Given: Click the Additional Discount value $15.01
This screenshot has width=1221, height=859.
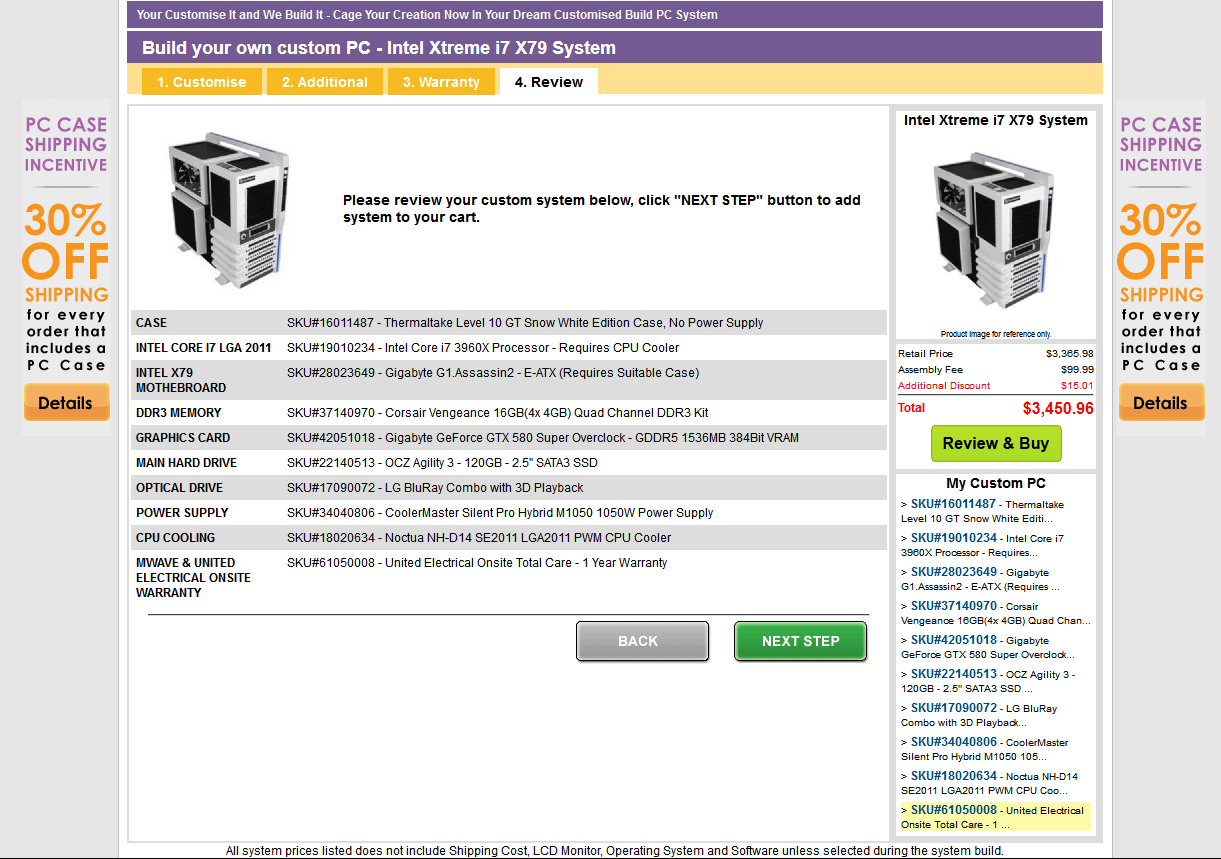Looking at the screenshot, I should pos(1077,386).
